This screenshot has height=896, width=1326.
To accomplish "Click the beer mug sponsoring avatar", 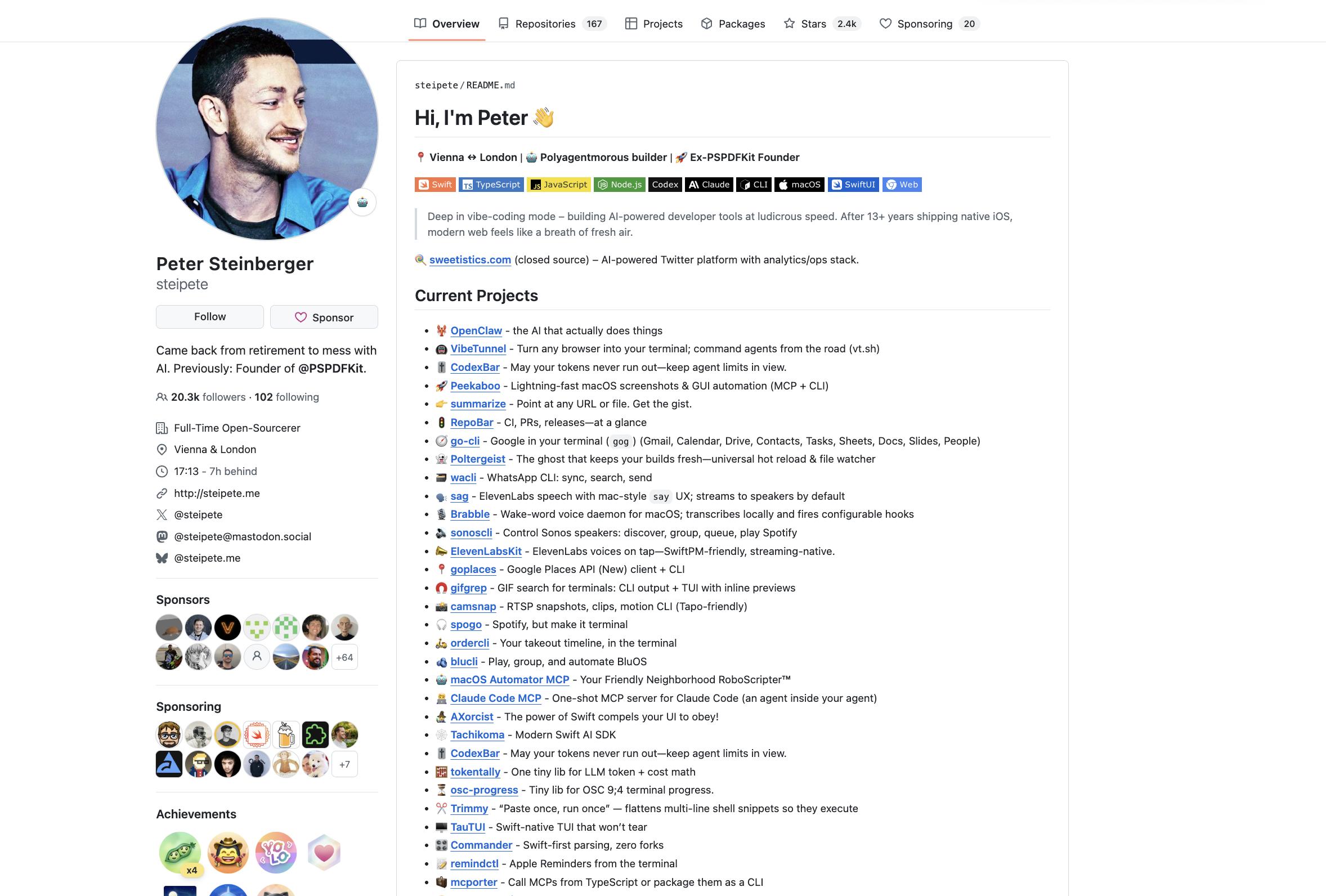I will (x=286, y=735).
